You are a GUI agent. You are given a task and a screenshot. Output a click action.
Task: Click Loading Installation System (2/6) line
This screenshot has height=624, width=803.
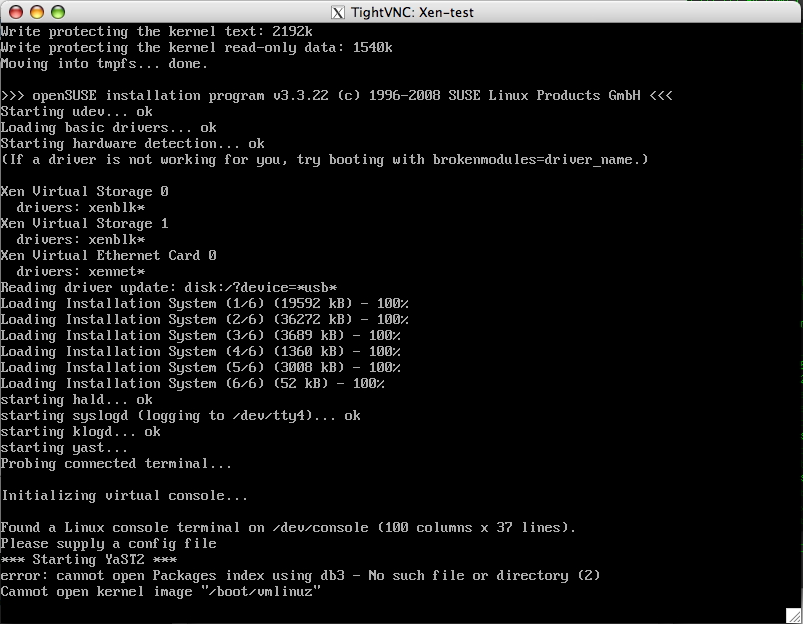[x=204, y=319]
